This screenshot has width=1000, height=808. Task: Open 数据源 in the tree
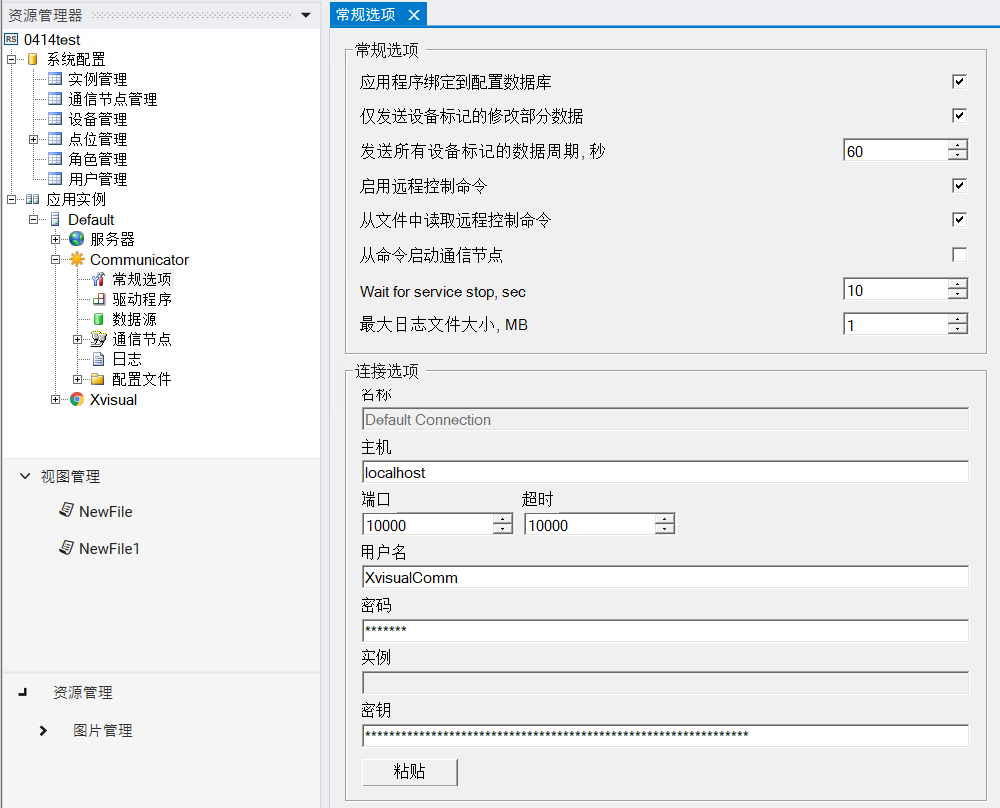(134, 319)
